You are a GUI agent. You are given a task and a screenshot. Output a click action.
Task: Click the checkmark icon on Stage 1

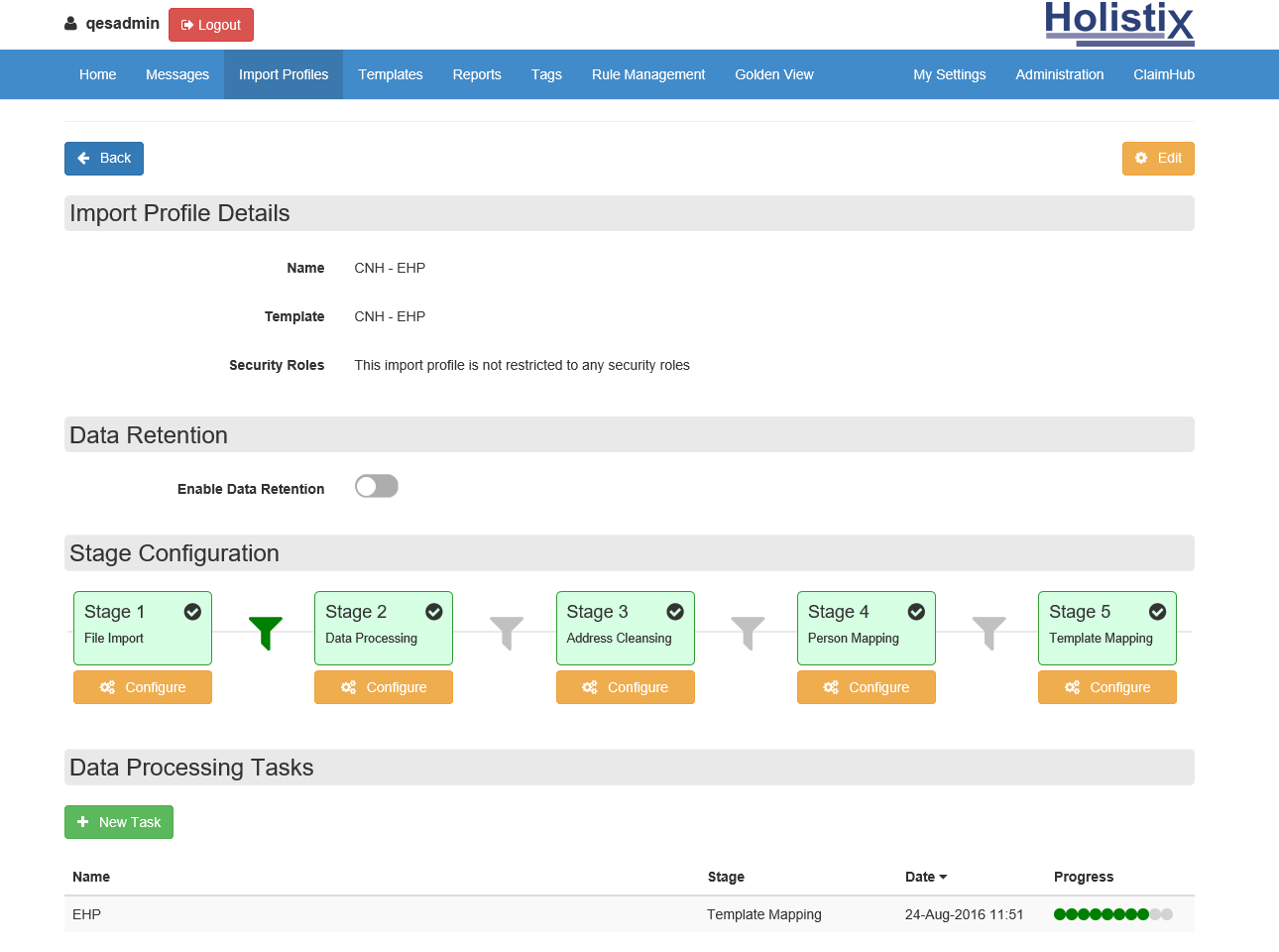pyautogui.click(x=192, y=612)
